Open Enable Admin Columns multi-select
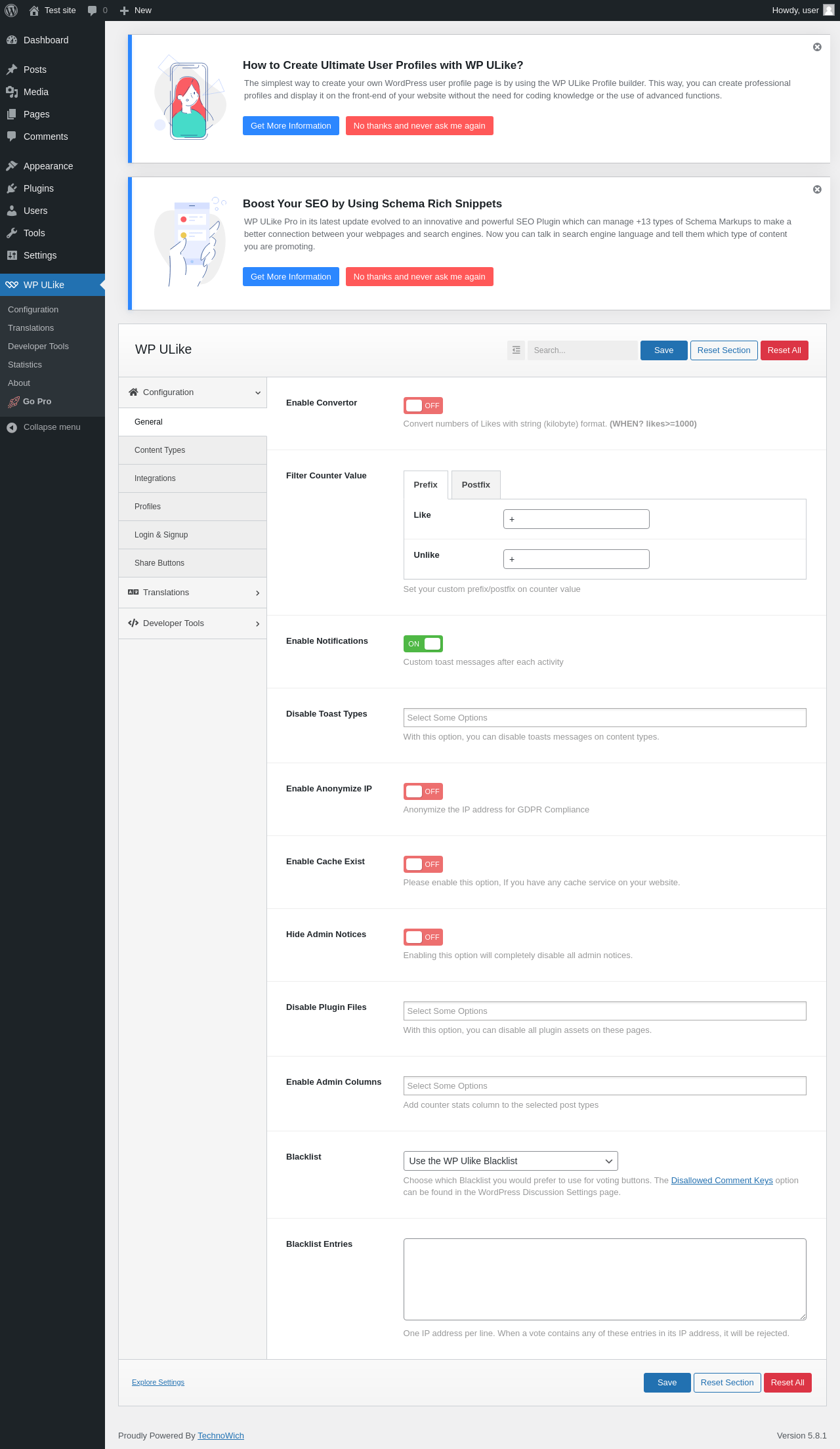 (x=604, y=1086)
